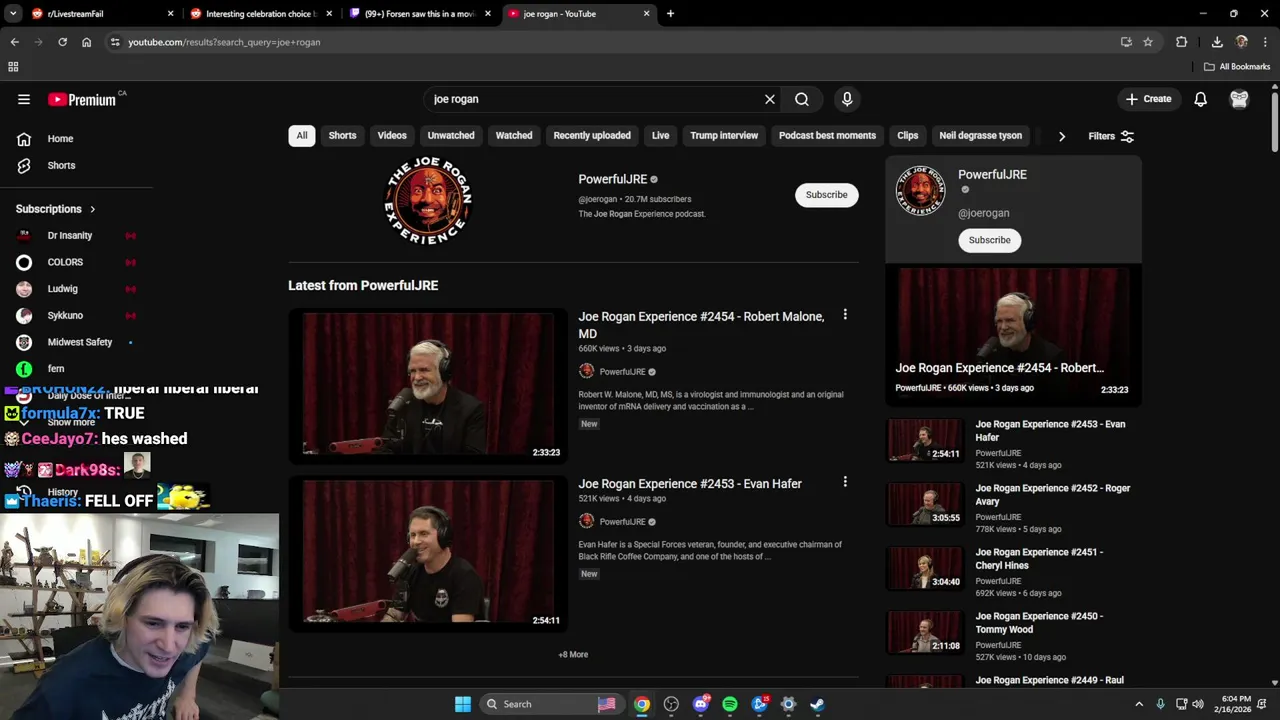Open Chrome three-dot menu

point(1266,42)
